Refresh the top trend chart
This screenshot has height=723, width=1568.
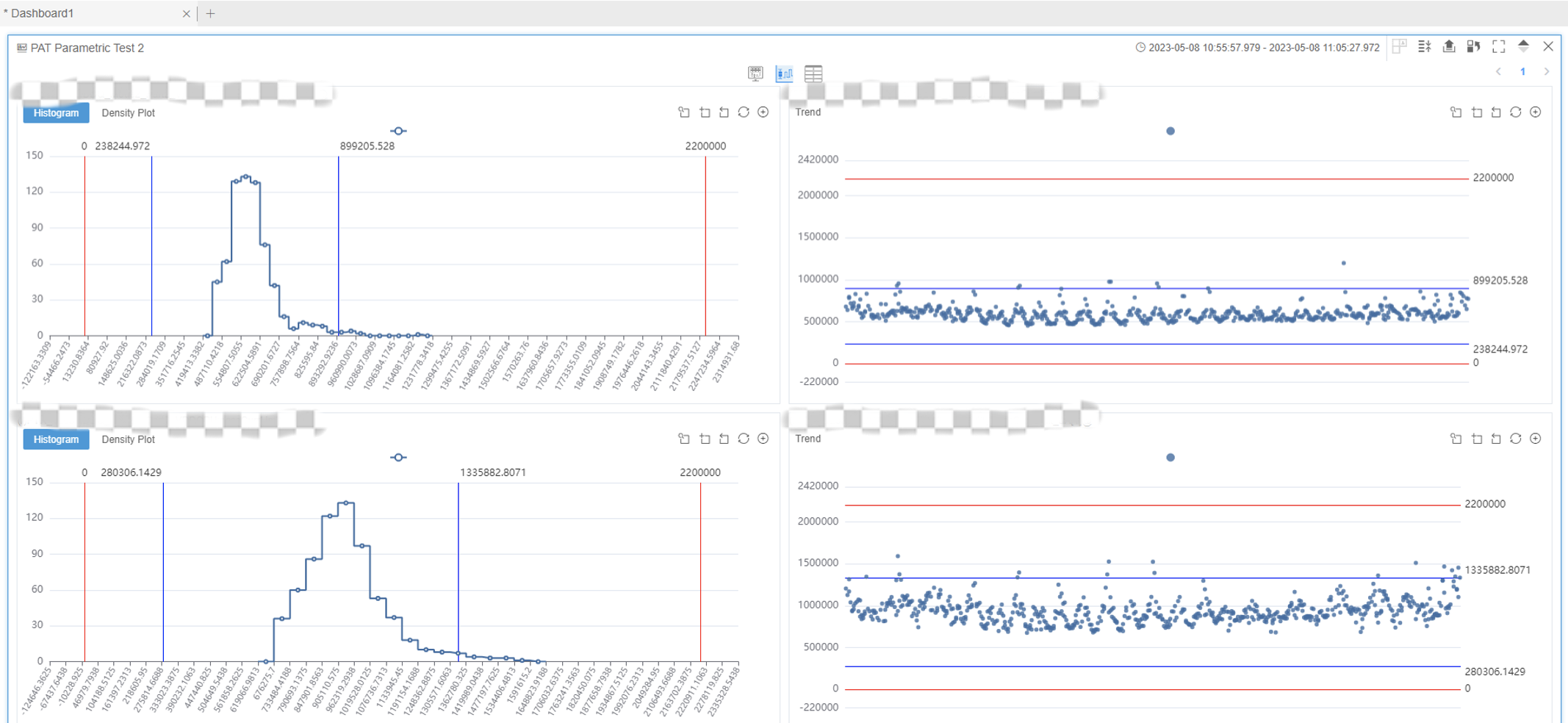click(x=1516, y=112)
